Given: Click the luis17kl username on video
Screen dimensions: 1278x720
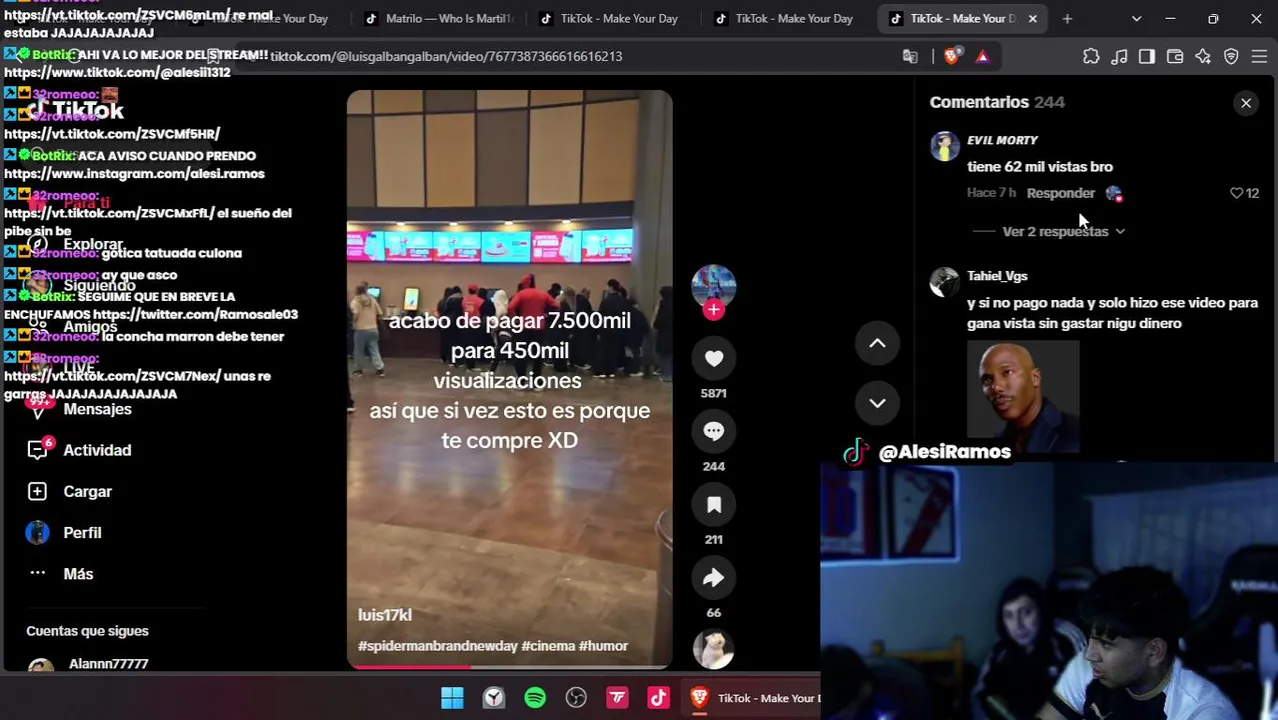Looking at the screenshot, I should click(x=385, y=615).
